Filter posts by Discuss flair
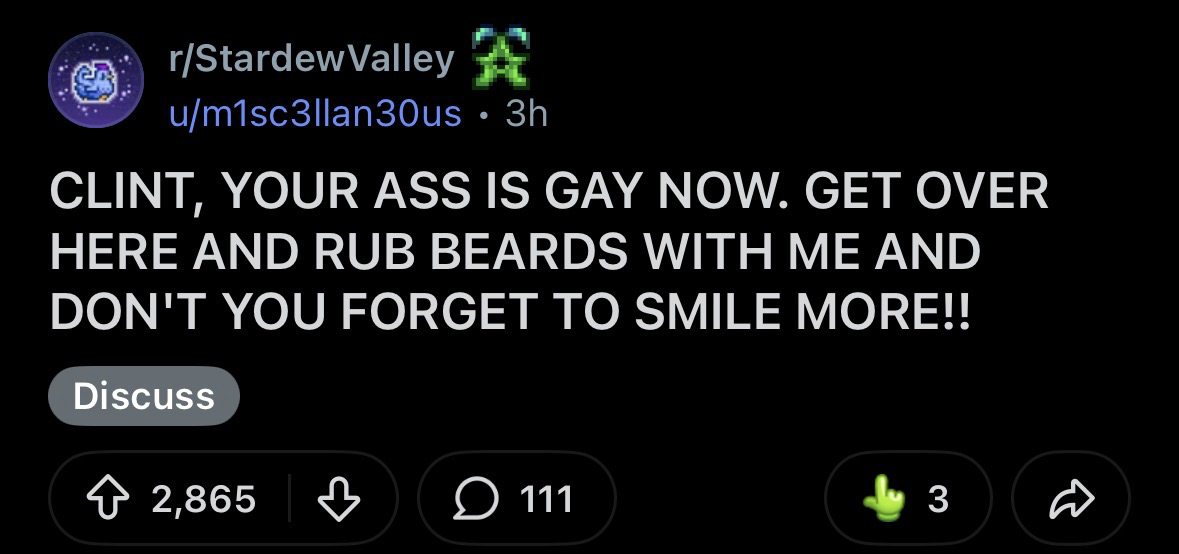1179x554 pixels. pos(144,396)
